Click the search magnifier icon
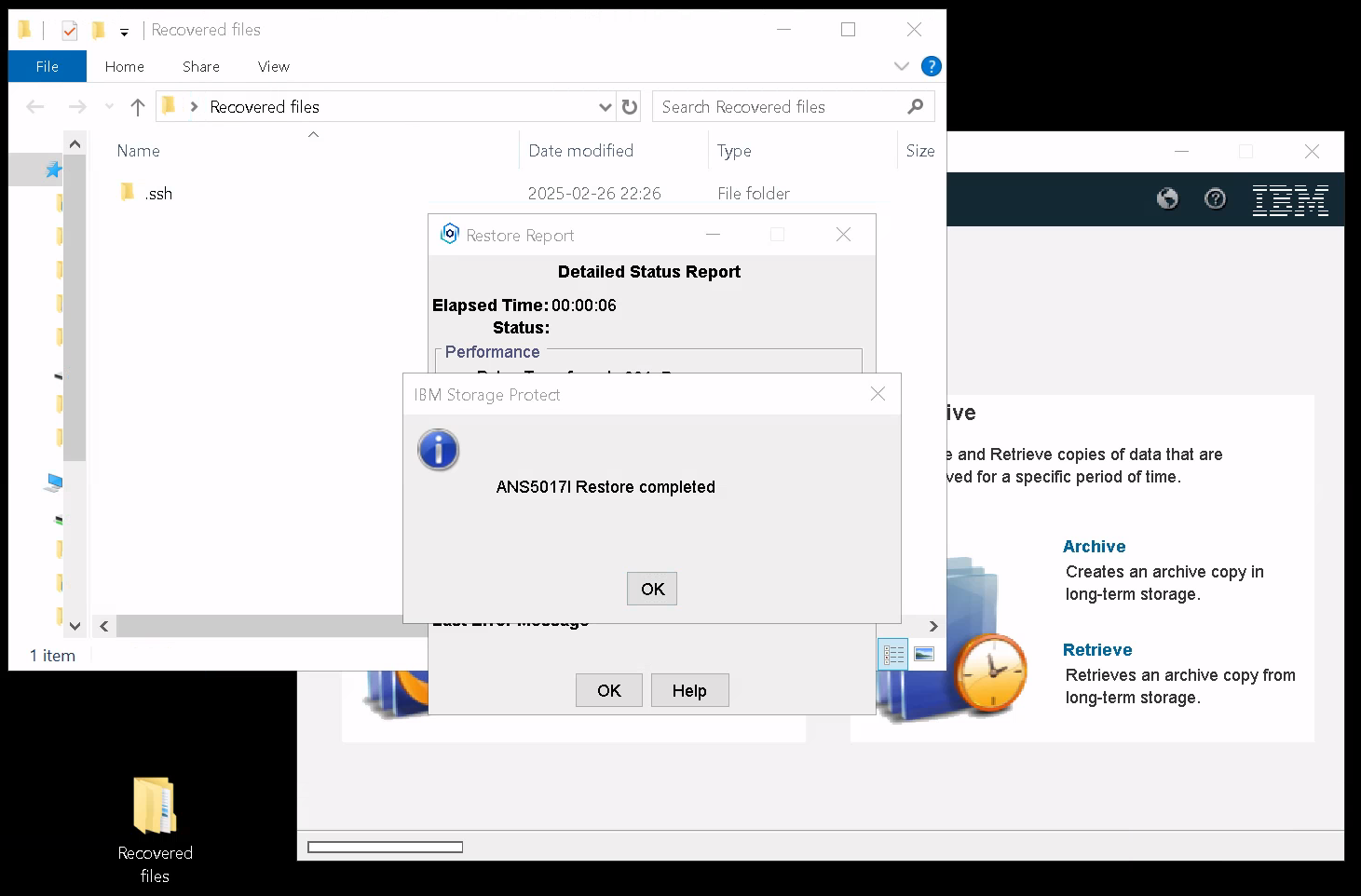 click(x=916, y=107)
